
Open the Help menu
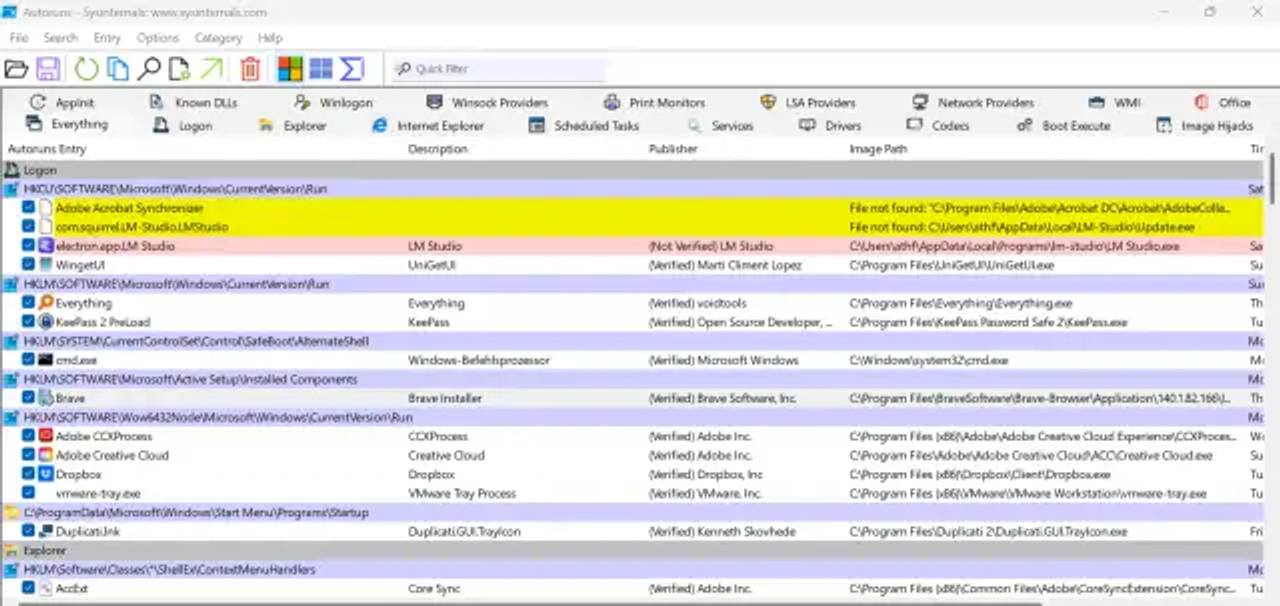click(x=270, y=38)
